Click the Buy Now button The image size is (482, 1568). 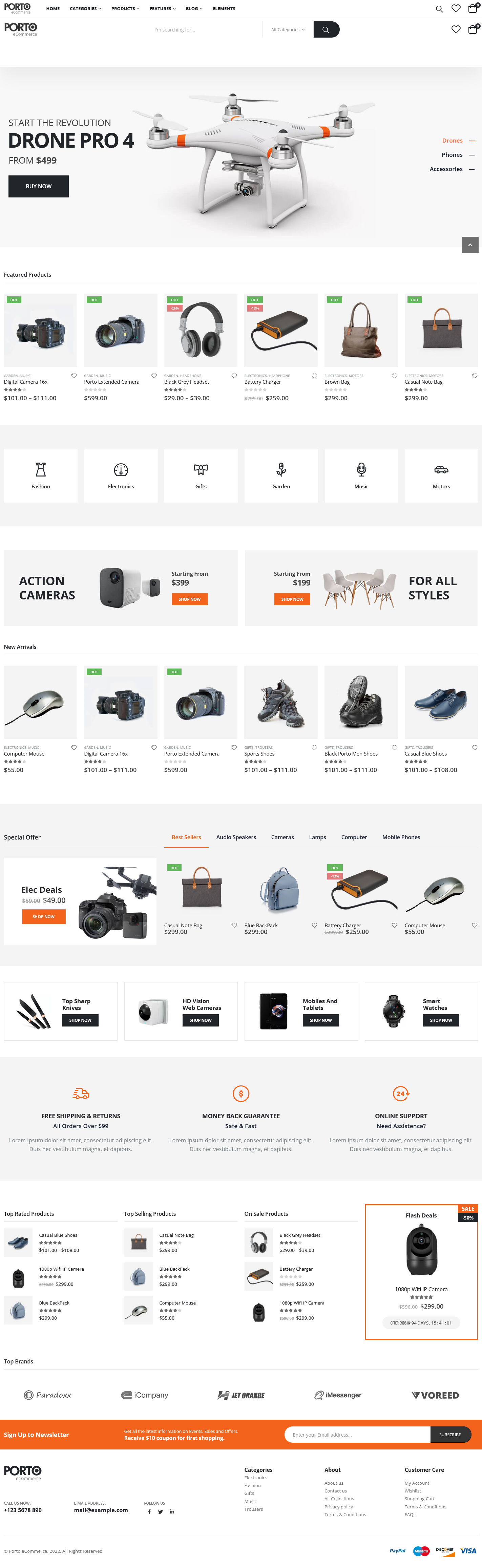pyautogui.click(x=38, y=186)
